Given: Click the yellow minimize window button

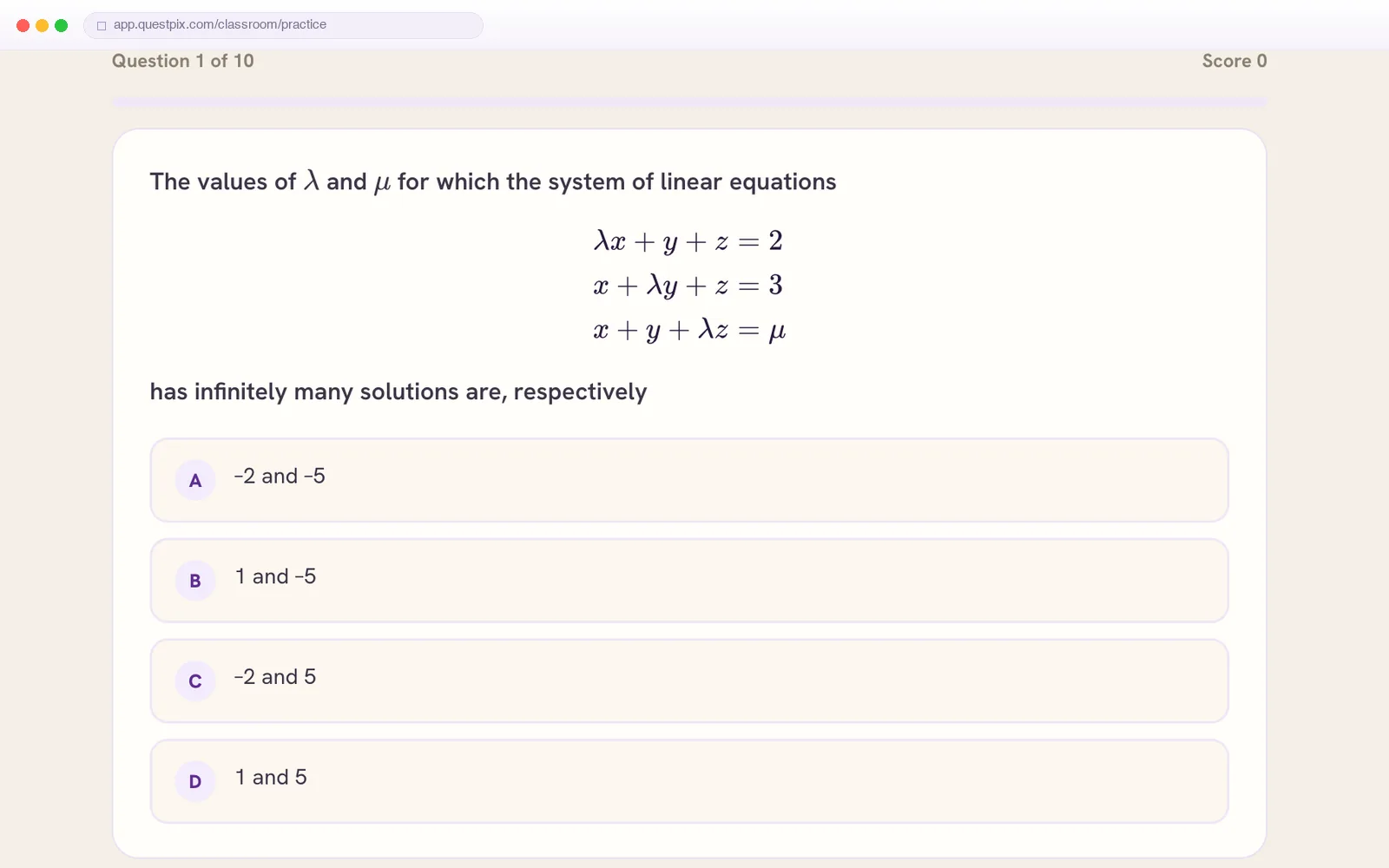Looking at the screenshot, I should click(x=42, y=25).
